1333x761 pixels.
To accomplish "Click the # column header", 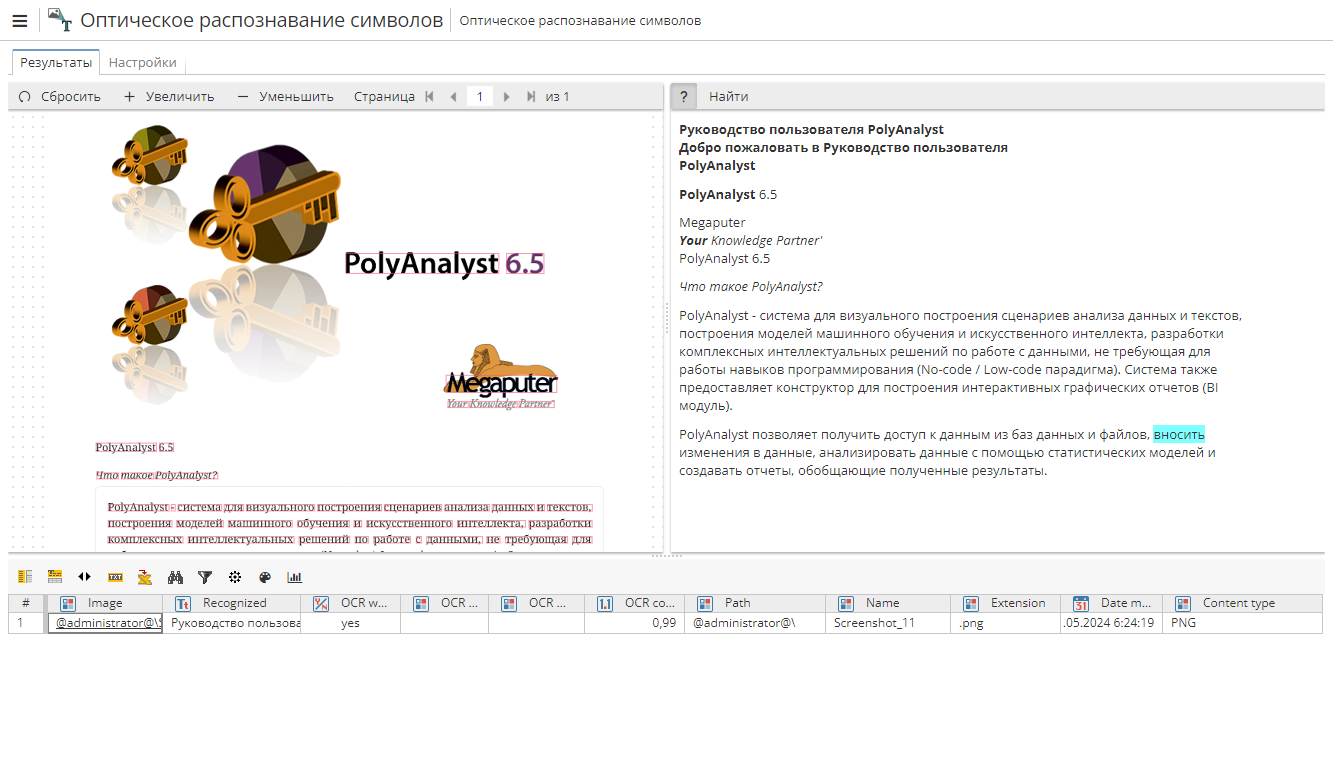I will coord(26,603).
